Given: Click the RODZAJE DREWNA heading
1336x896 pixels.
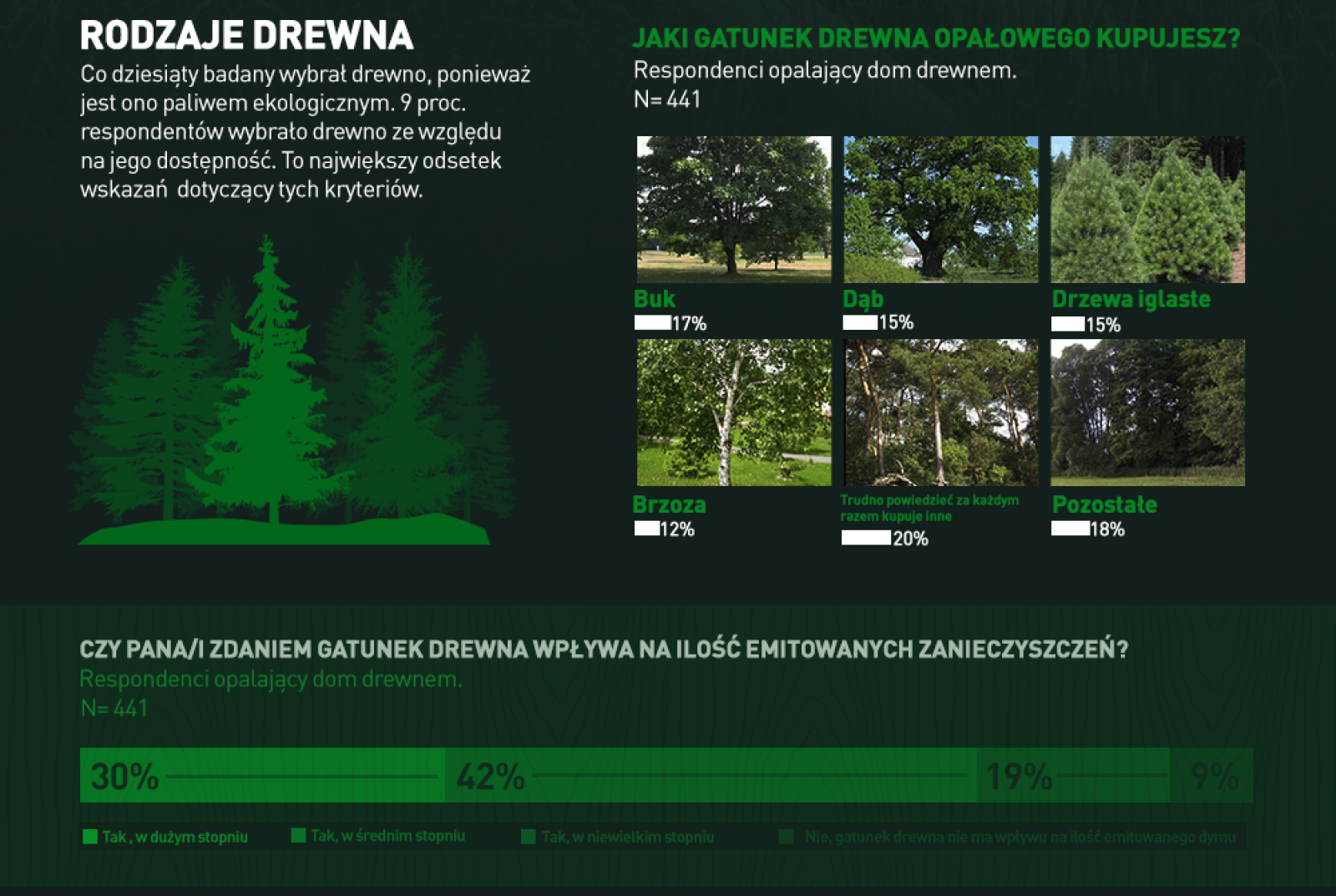Looking at the screenshot, I should 246,36.
